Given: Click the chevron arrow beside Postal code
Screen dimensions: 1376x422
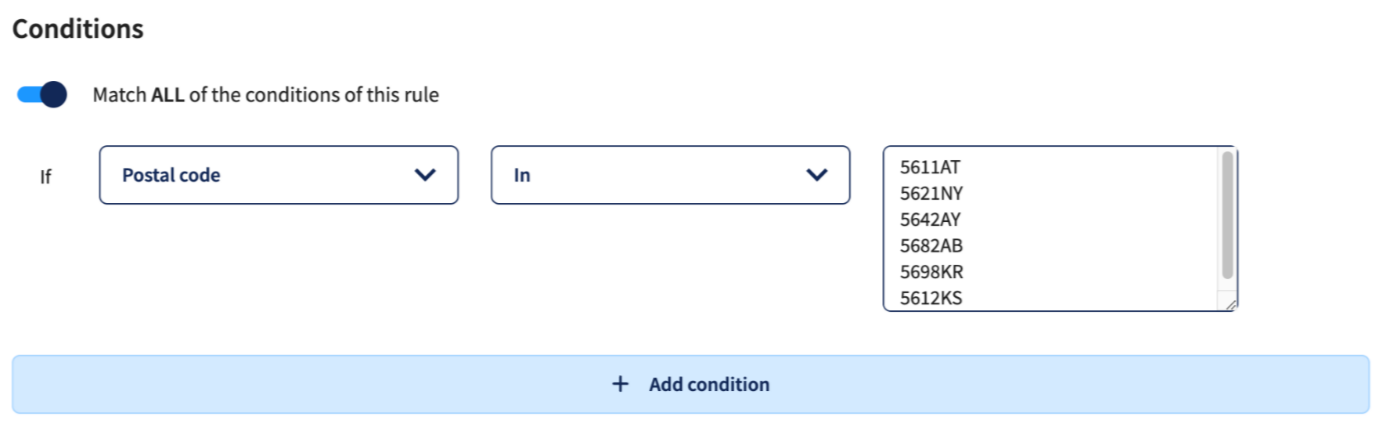Looking at the screenshot, I should pyautogui.click(x=425, y=175).
